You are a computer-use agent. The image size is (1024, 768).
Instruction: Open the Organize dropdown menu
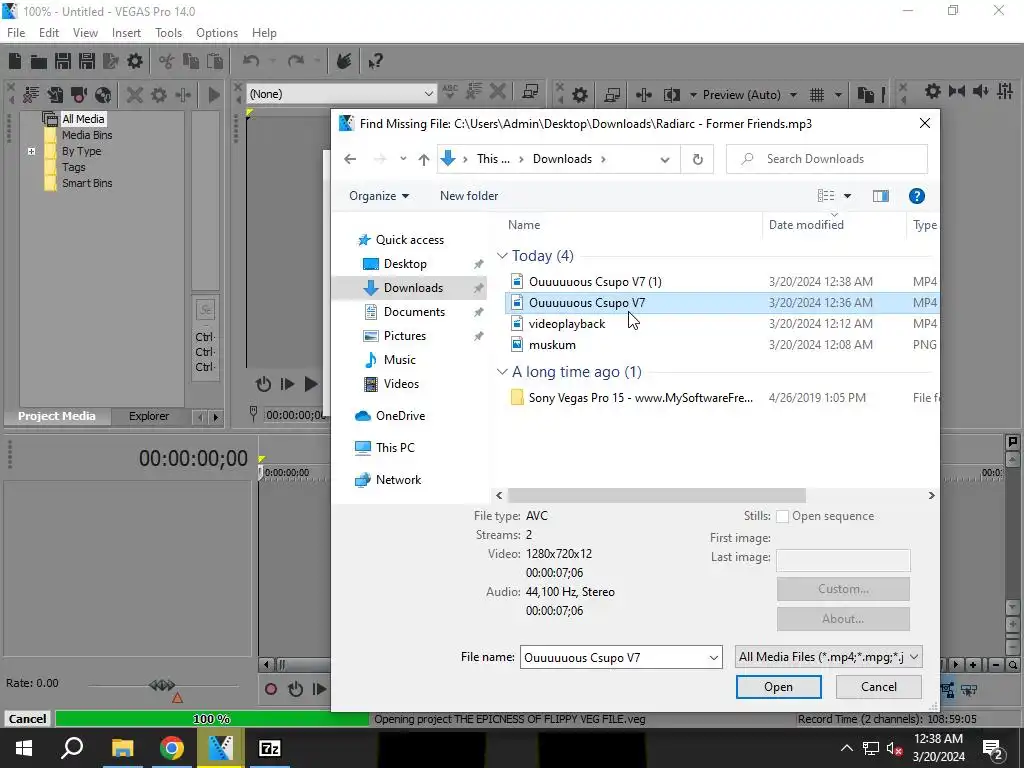click(x=379, y=196)
